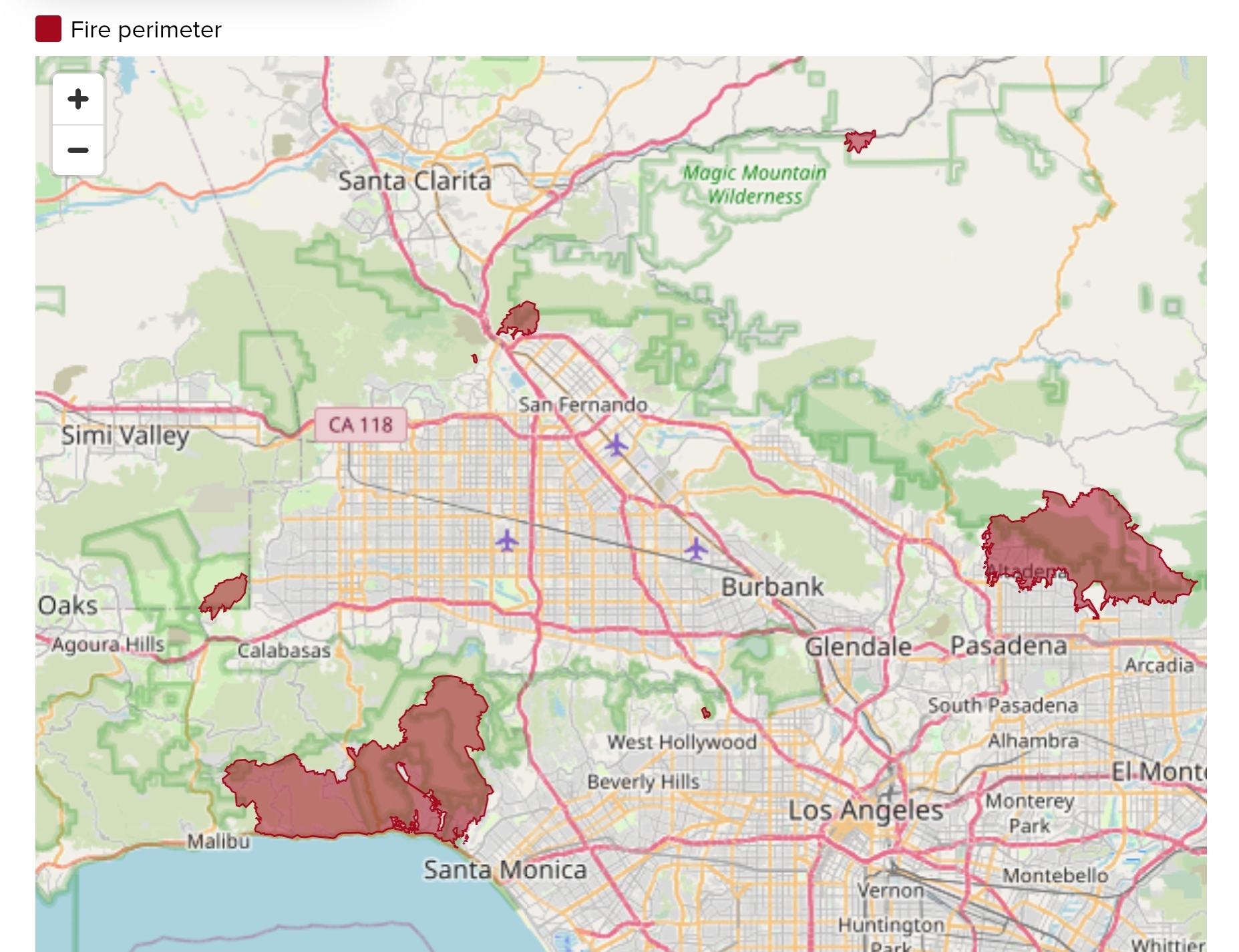Click the red Fire perimeter legend swatch
1239x952 pixels.
48,29
